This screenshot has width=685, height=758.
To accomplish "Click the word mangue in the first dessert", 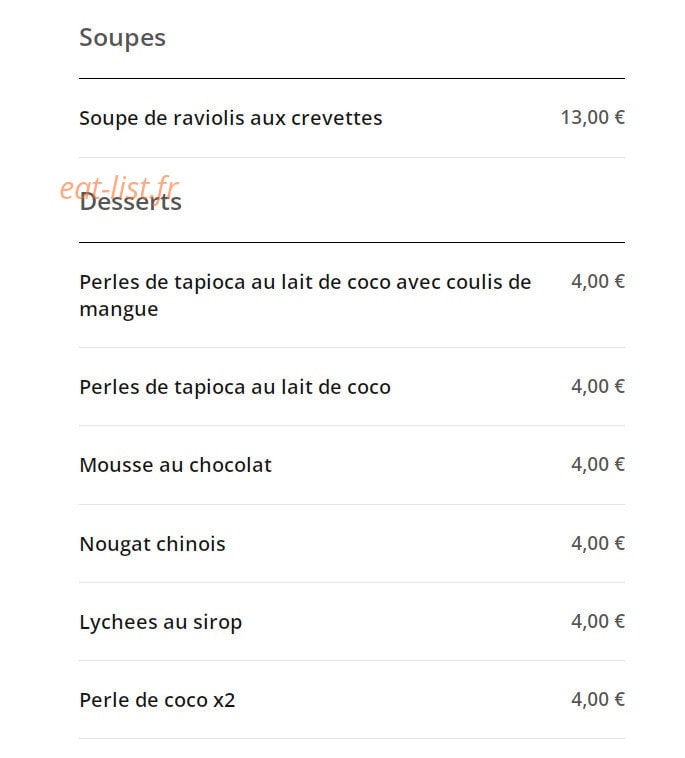I will click(119, 309).
